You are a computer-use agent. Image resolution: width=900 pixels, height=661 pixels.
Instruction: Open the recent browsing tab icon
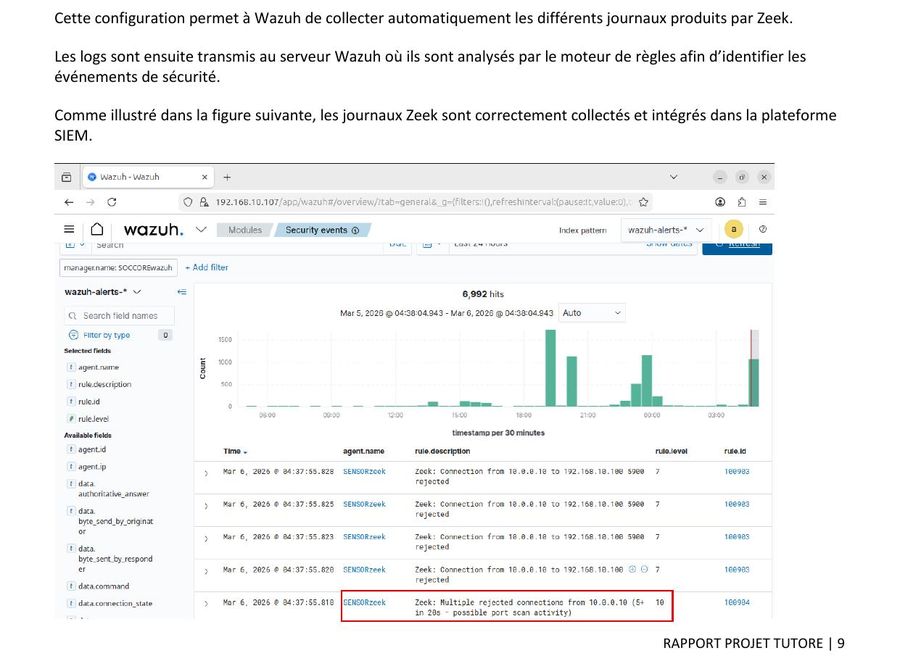[x=67, y=177]
